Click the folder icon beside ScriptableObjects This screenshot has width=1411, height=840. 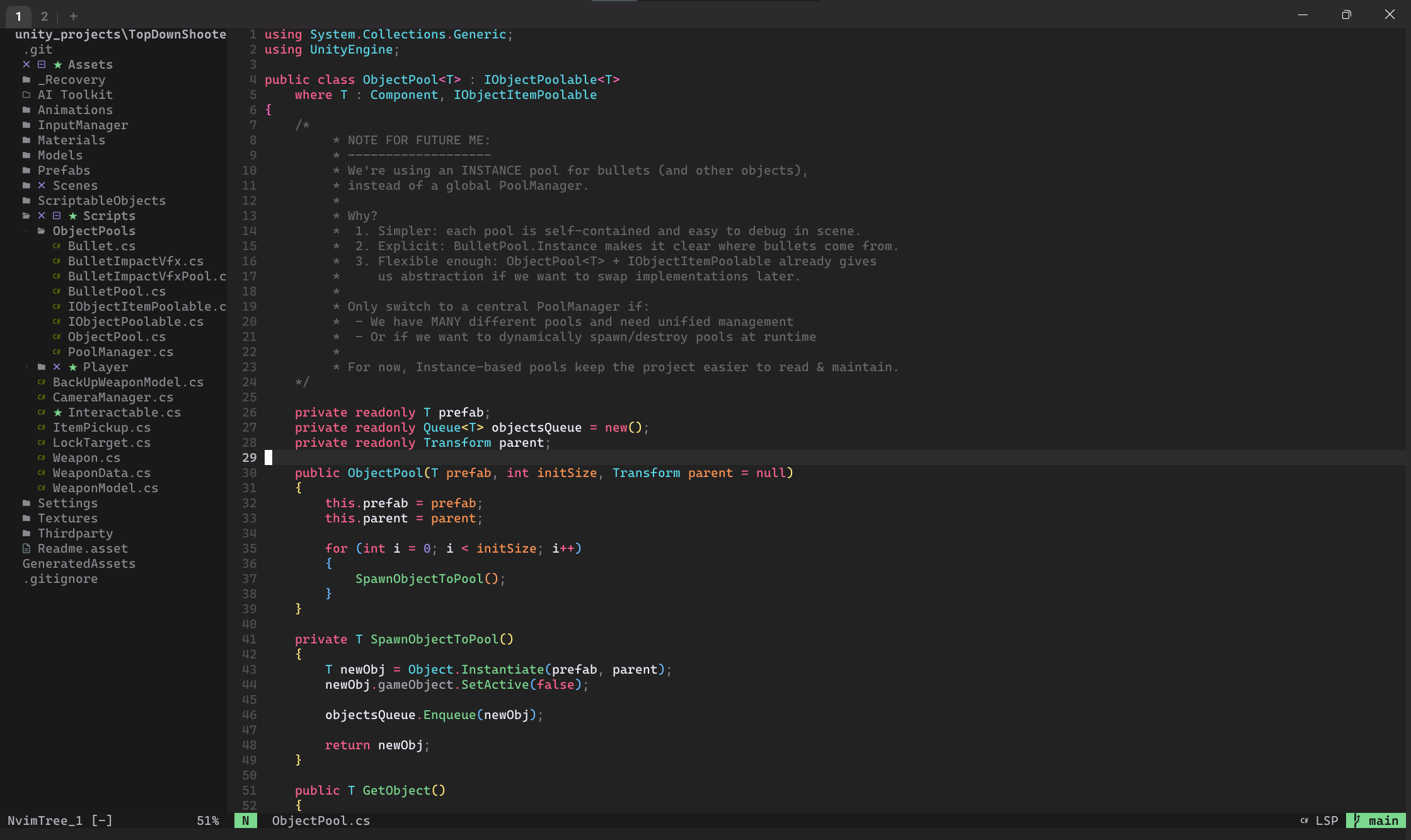pos(26,201)
